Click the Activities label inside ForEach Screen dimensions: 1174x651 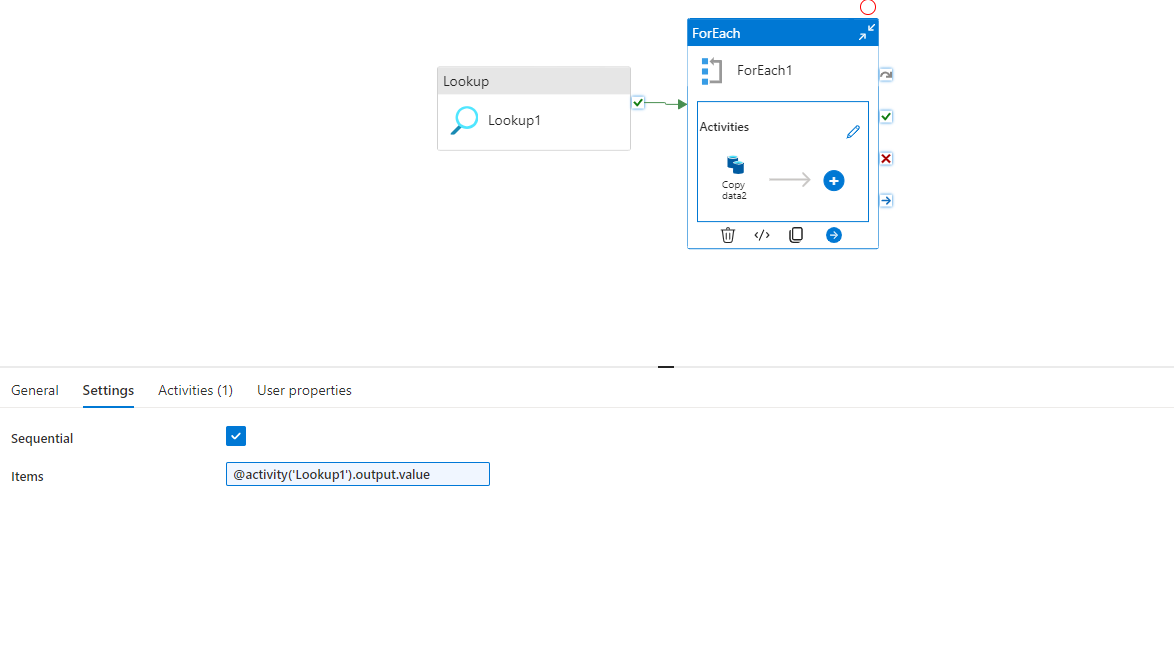point(724,127)
